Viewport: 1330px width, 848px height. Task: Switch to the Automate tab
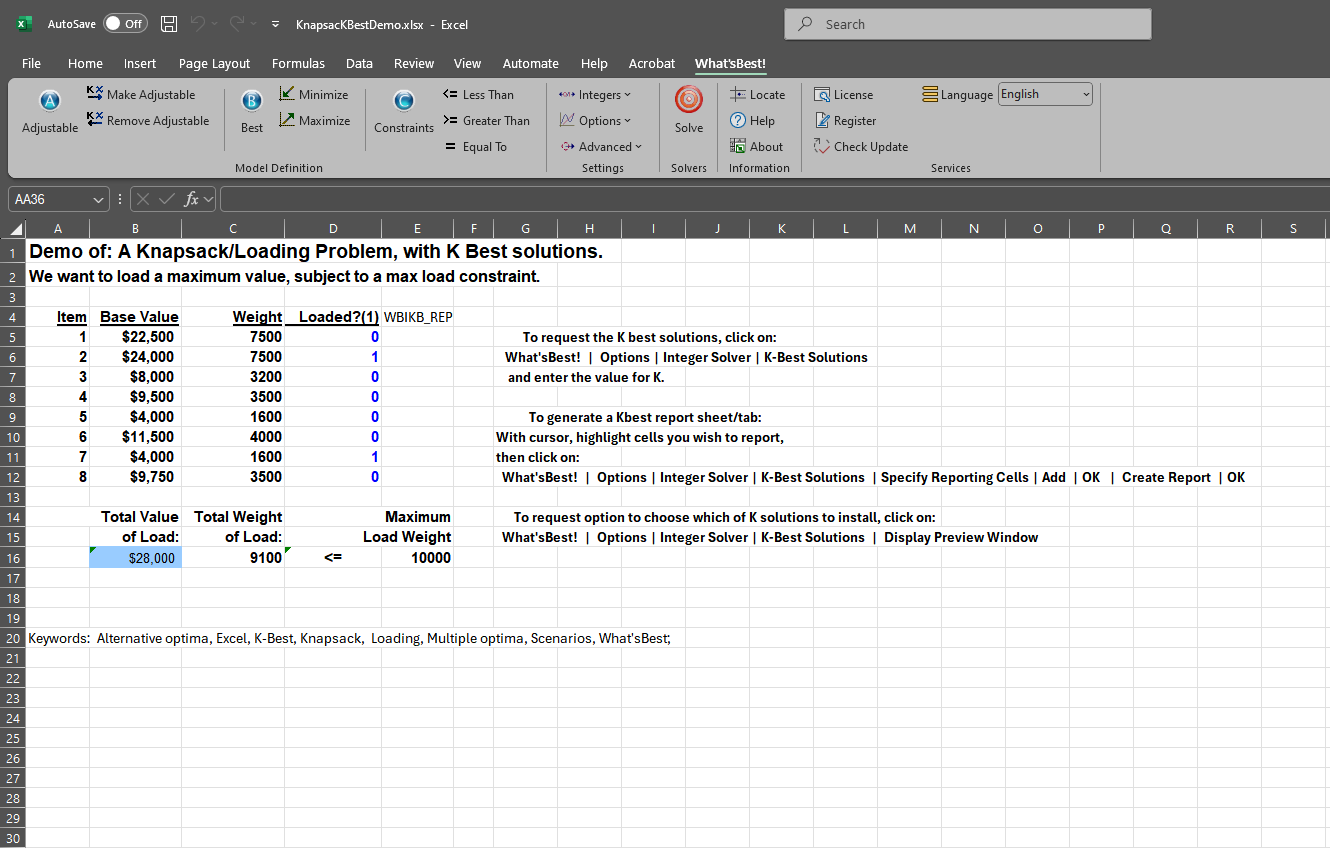click(x=530, y=63)
